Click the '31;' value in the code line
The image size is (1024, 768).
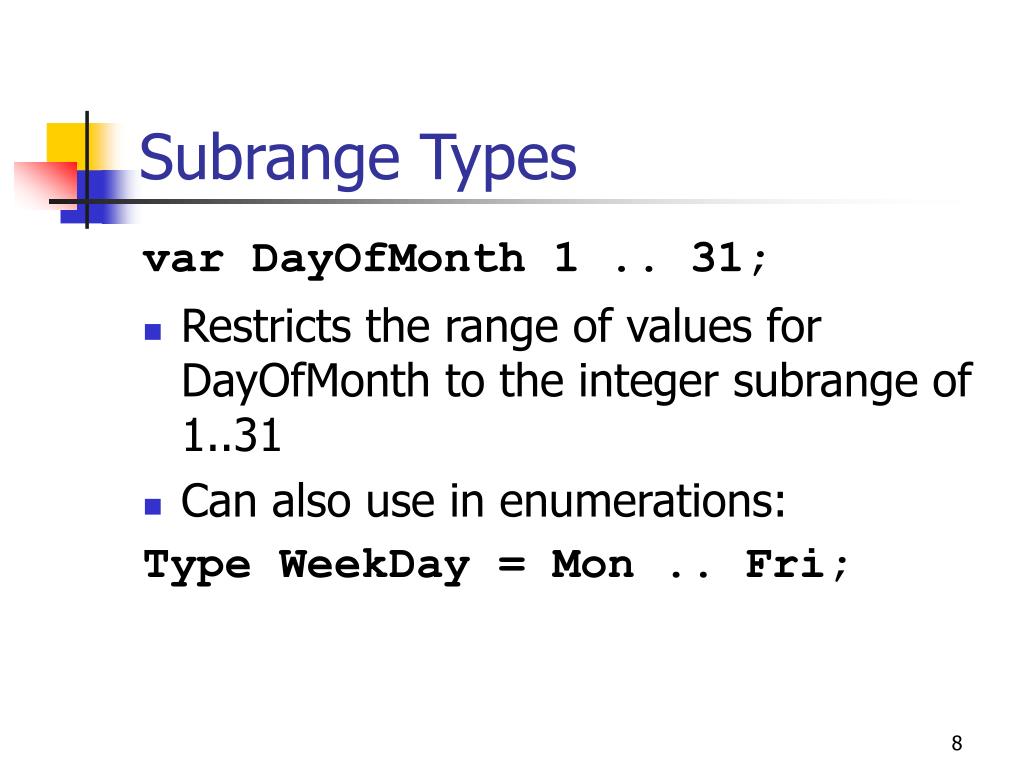[729, 259]
